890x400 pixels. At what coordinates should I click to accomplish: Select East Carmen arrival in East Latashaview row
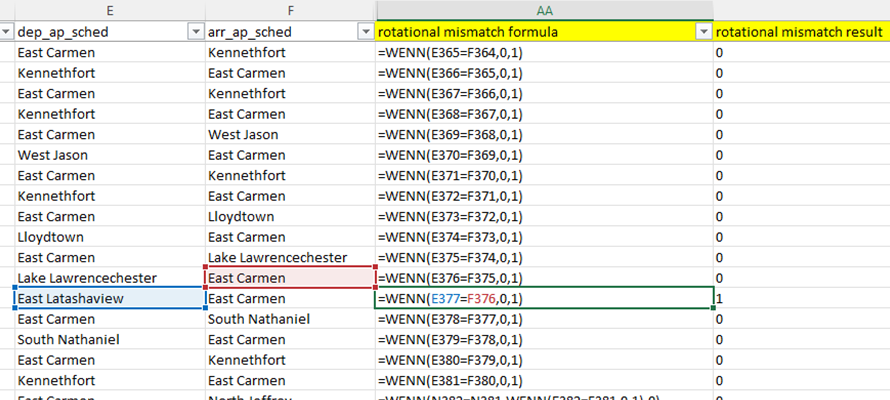[290, 298]
